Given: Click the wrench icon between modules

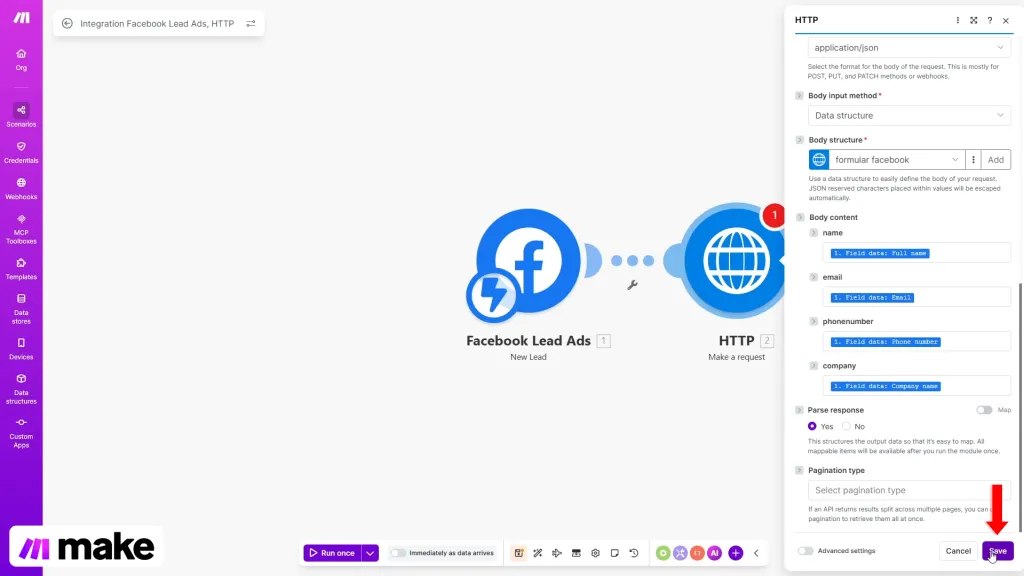Looking at the screenshot, I should pyautogui.click(x=632, y=285).
